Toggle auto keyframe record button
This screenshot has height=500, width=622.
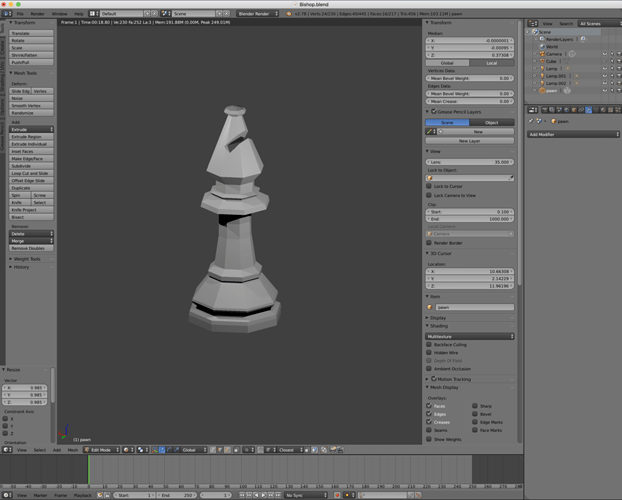[x=337, y=495]
